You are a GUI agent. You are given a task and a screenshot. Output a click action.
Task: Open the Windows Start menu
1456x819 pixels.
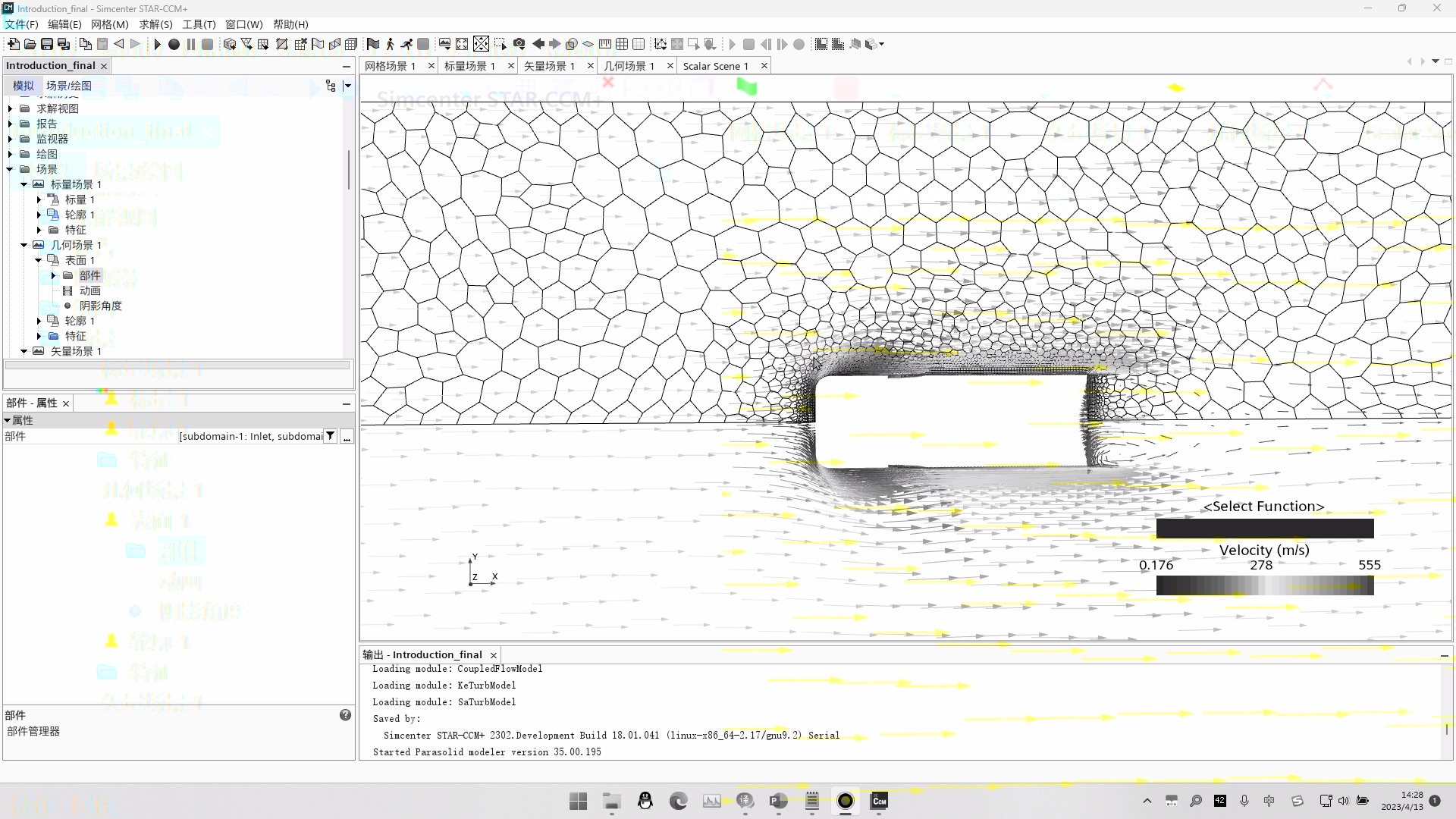coord(578,801)
